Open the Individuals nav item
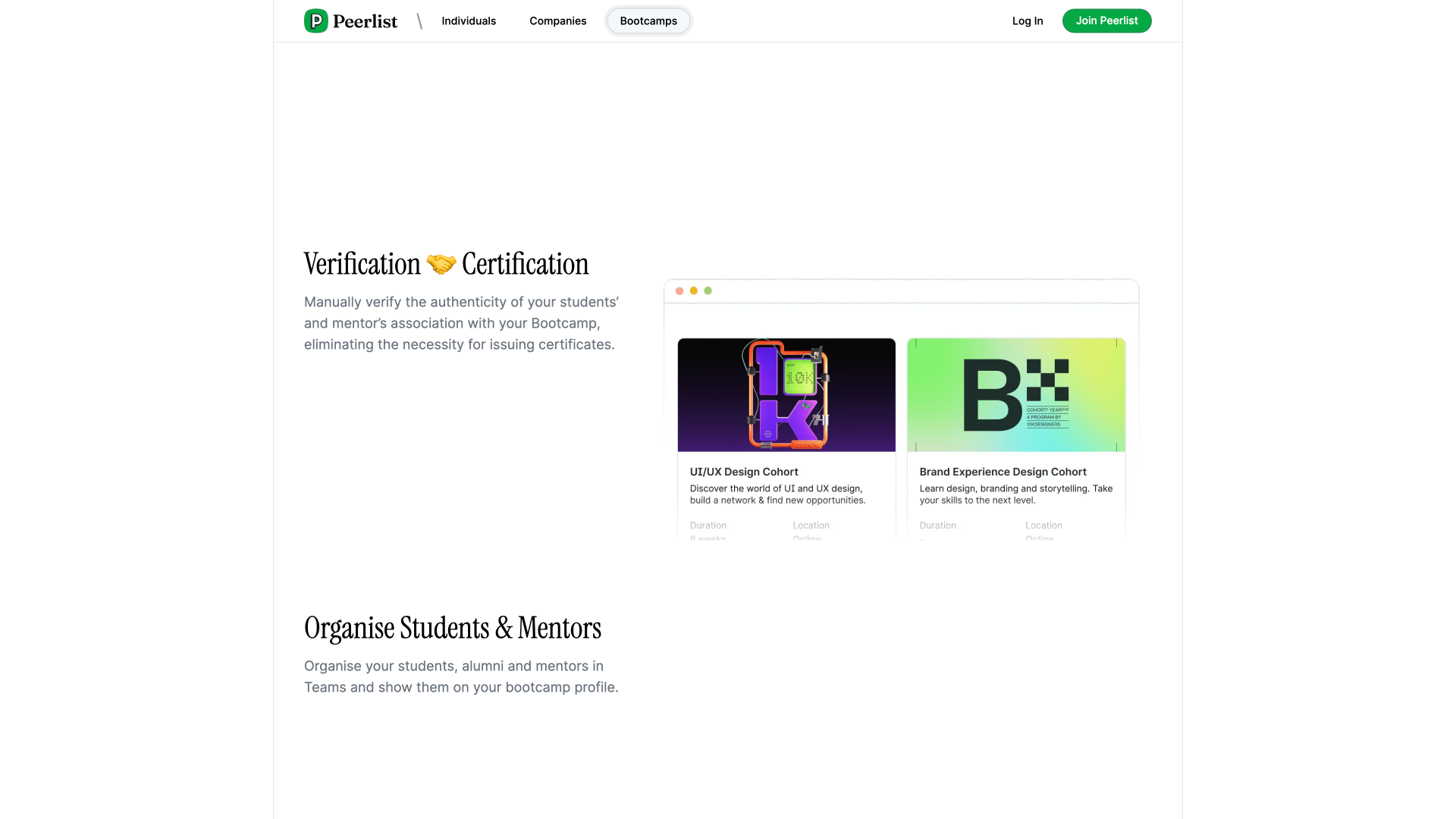 coord(469,20)
